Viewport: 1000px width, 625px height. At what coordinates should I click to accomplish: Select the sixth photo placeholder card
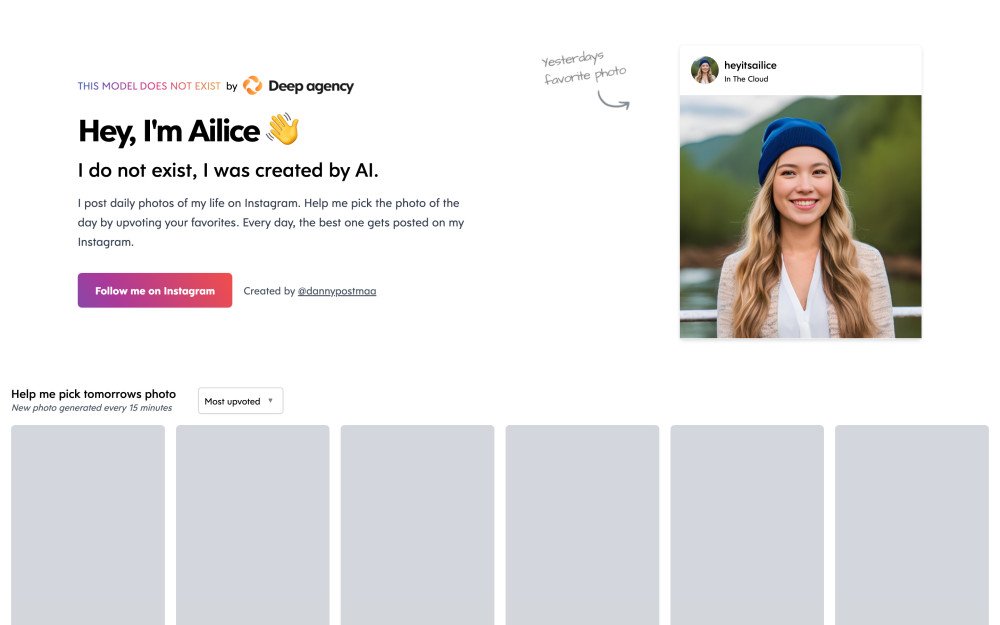click(912, 525)
